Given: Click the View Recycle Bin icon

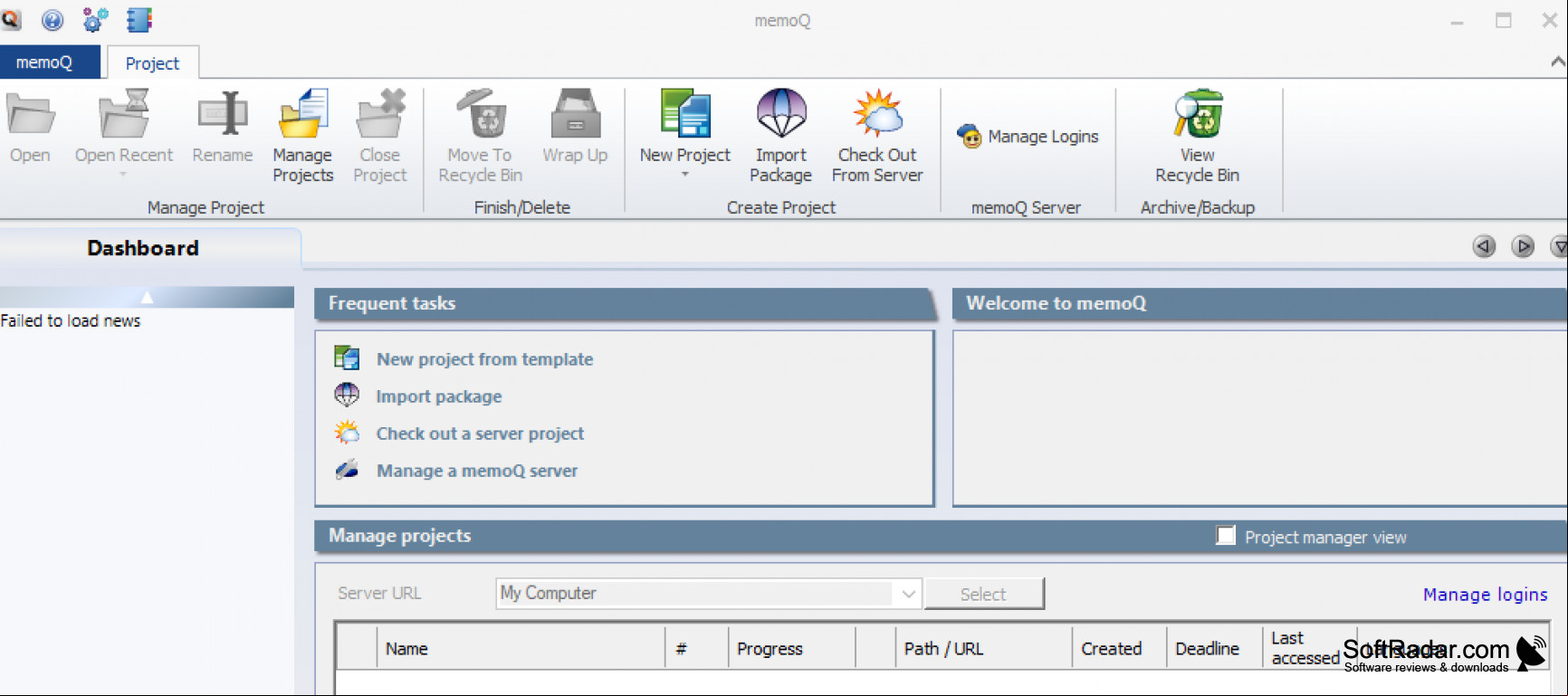Looking at the screenshot, I should tap(1198, 115).
